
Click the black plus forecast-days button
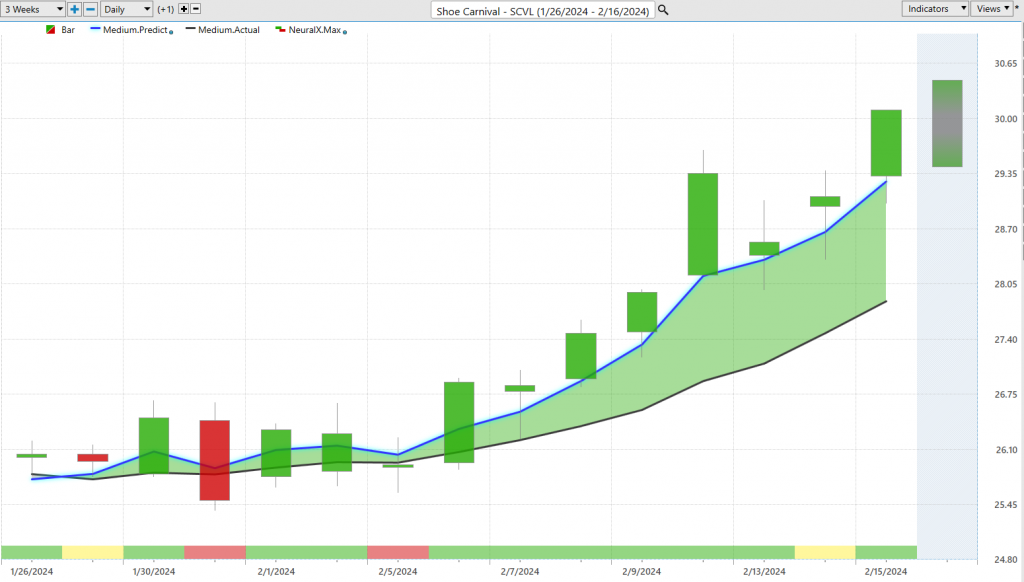184,9
